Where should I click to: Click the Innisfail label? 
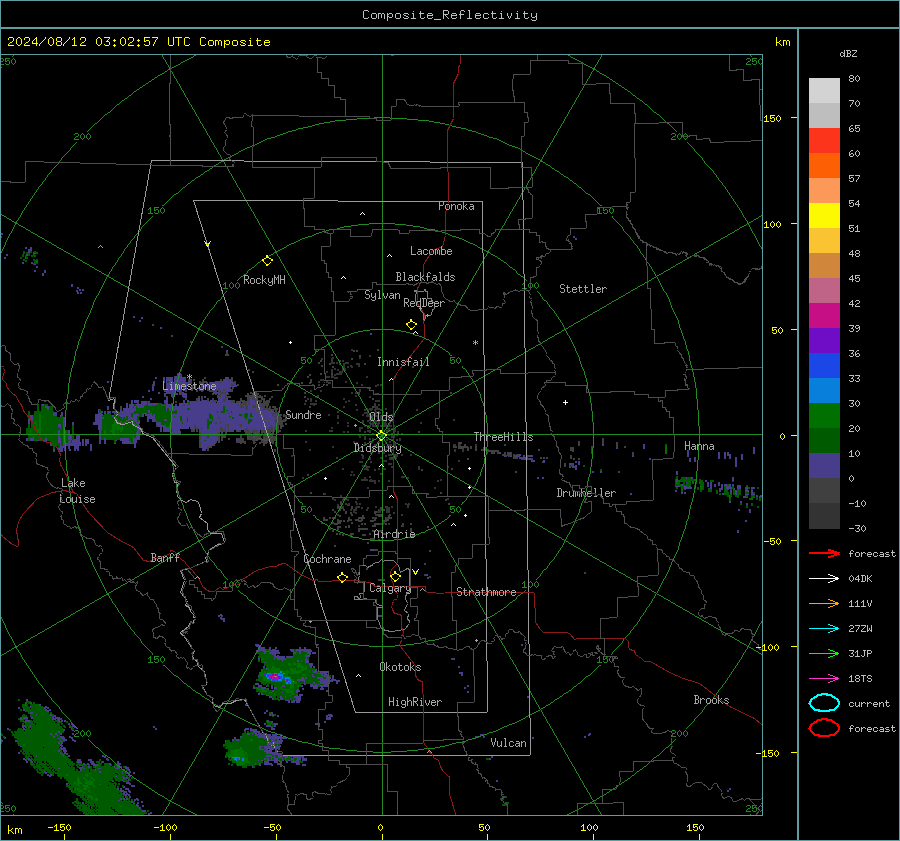pyautogui.click(x=403, y=362)
